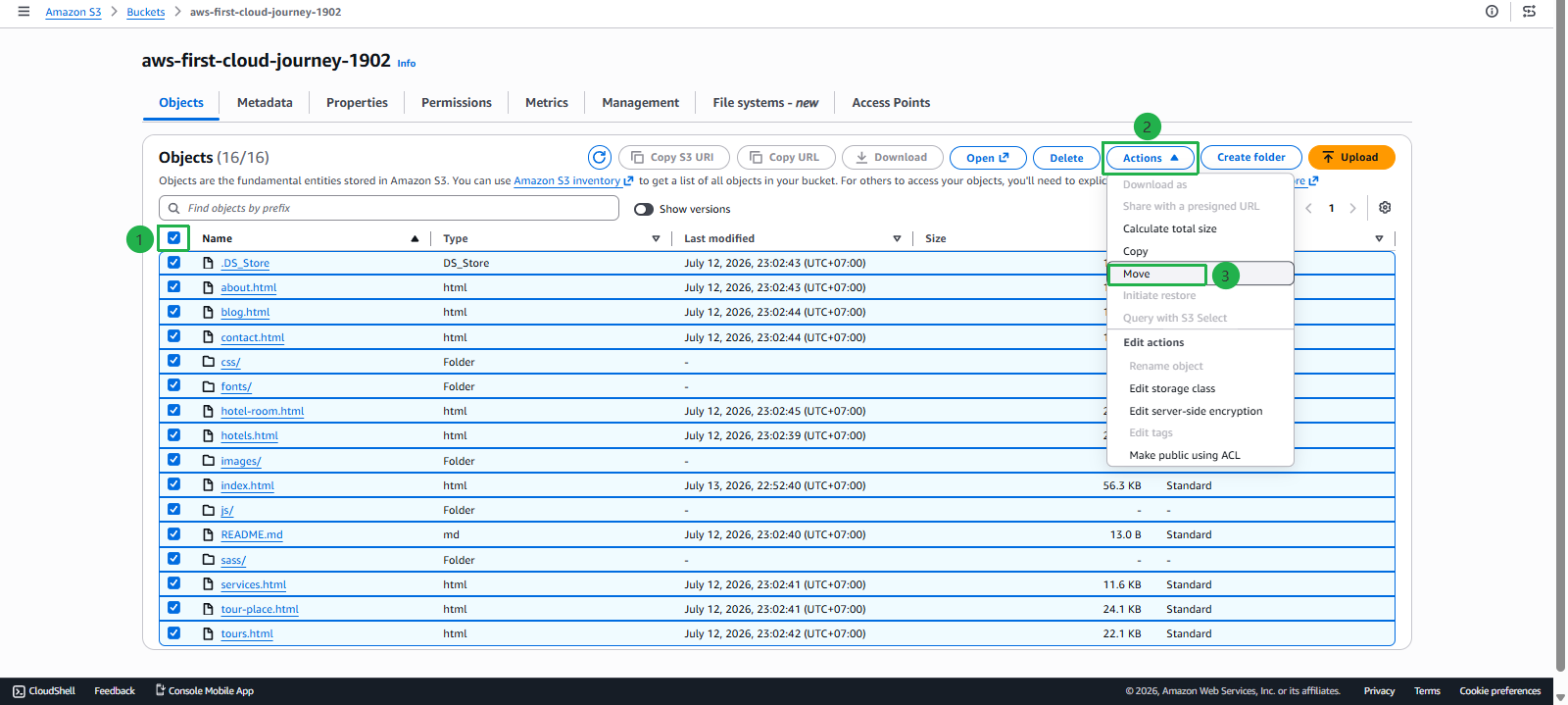Go to next page arrow

click(x=1353, y=208)
